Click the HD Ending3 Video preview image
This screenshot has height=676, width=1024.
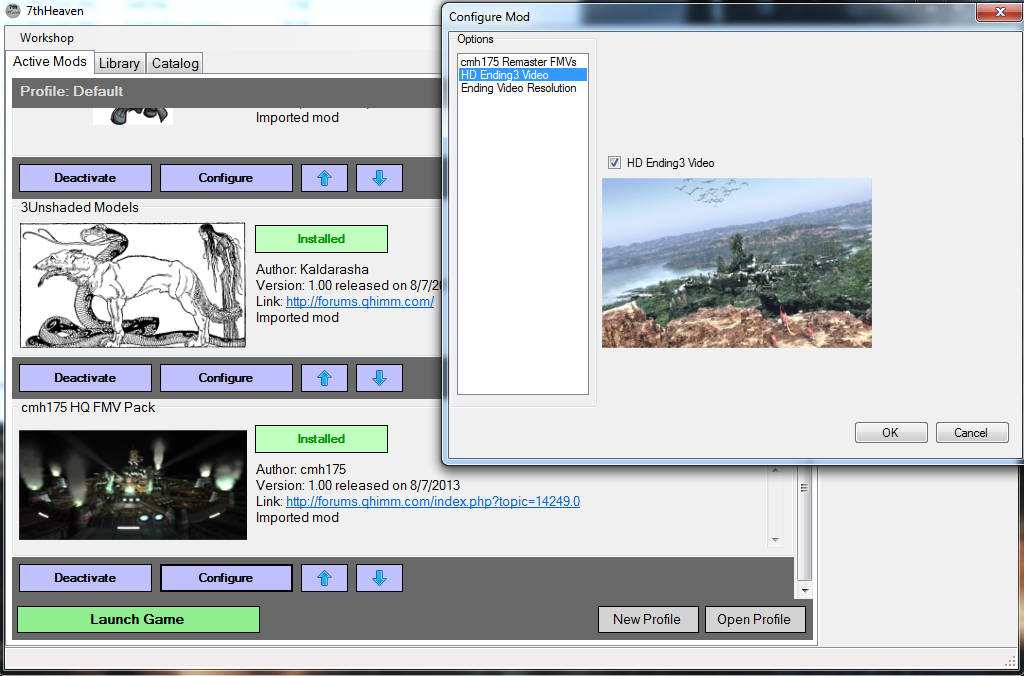coord(737,263)
